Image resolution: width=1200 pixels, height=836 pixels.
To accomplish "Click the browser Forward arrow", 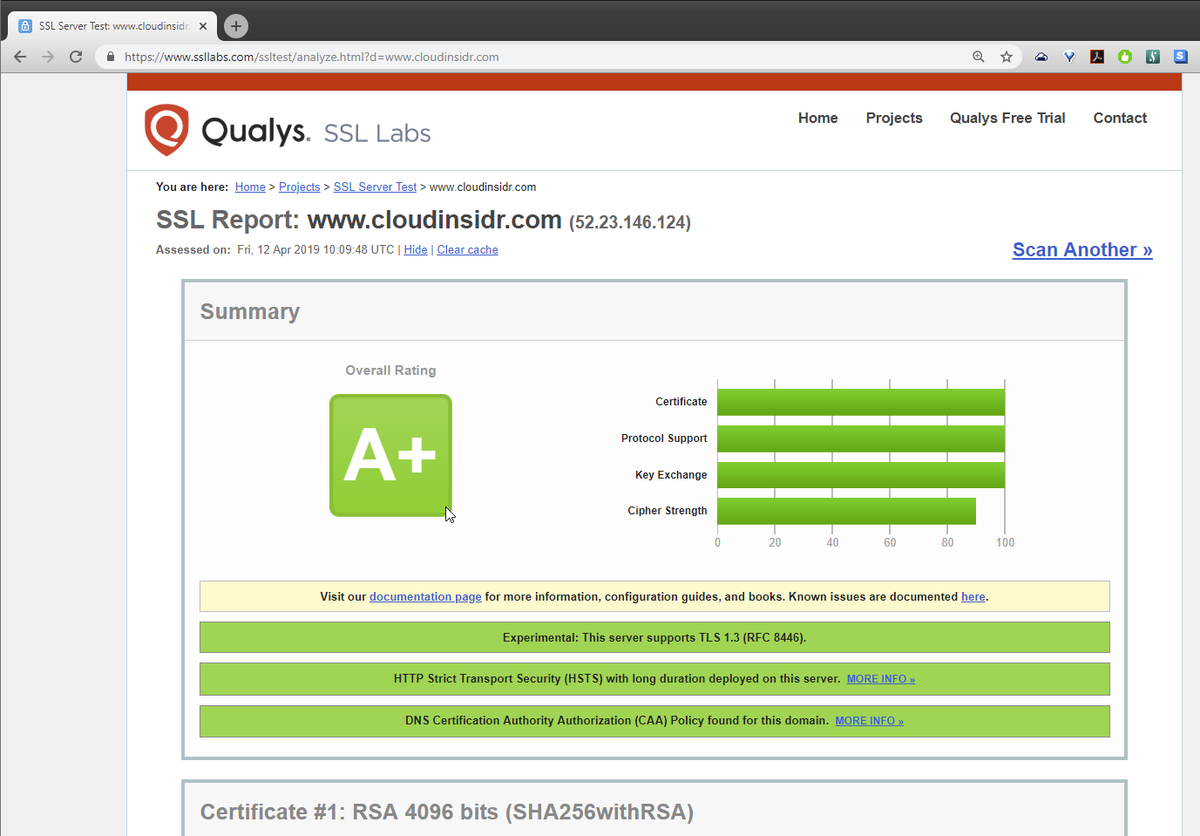I will pyautogui.click(x=48, y=57).
